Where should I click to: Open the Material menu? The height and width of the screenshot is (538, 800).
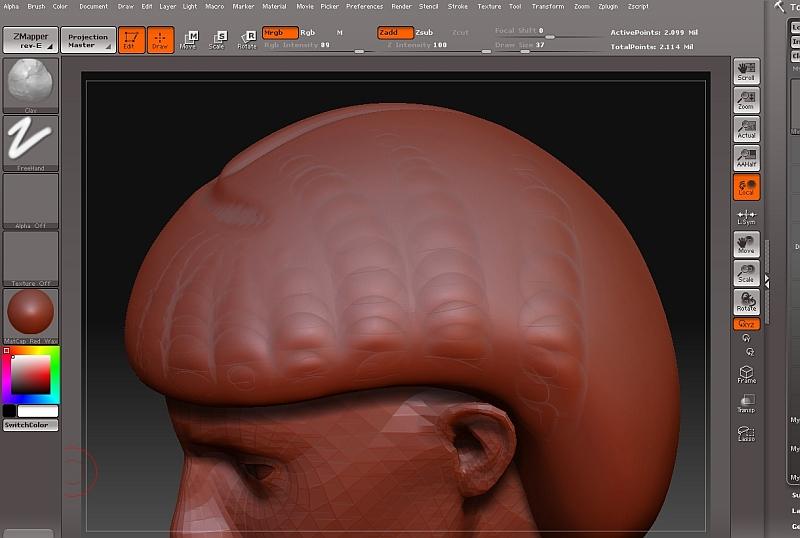point(274,6)
